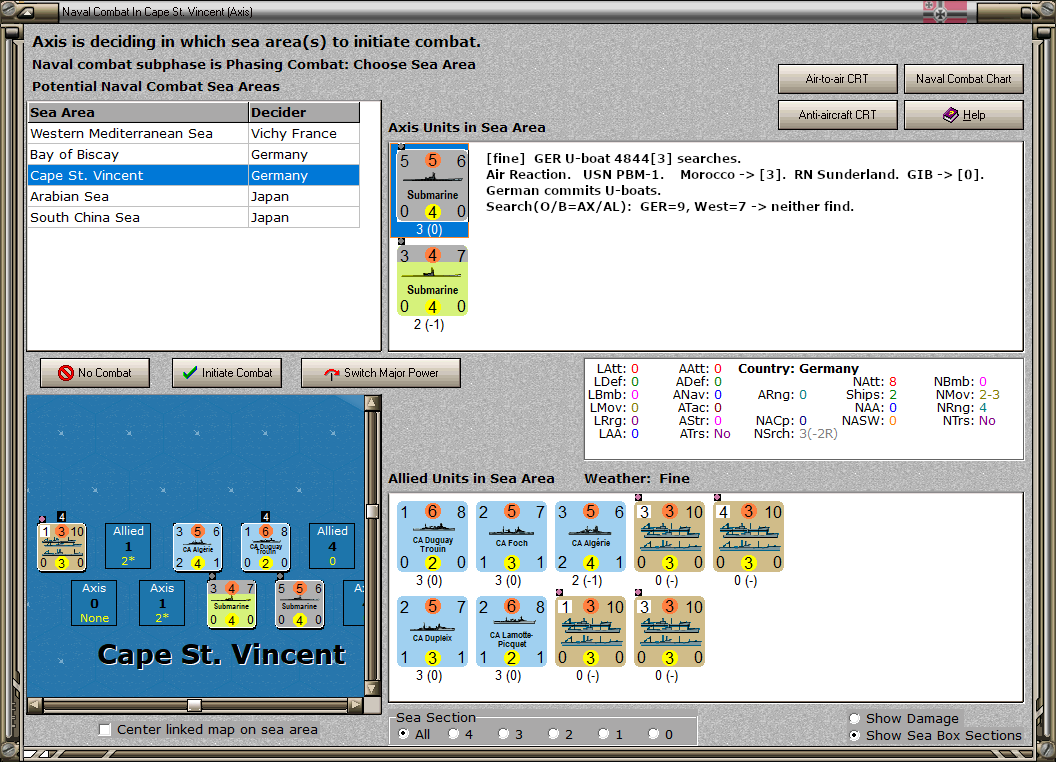Click the Initiate Combat button

(227, 373)
